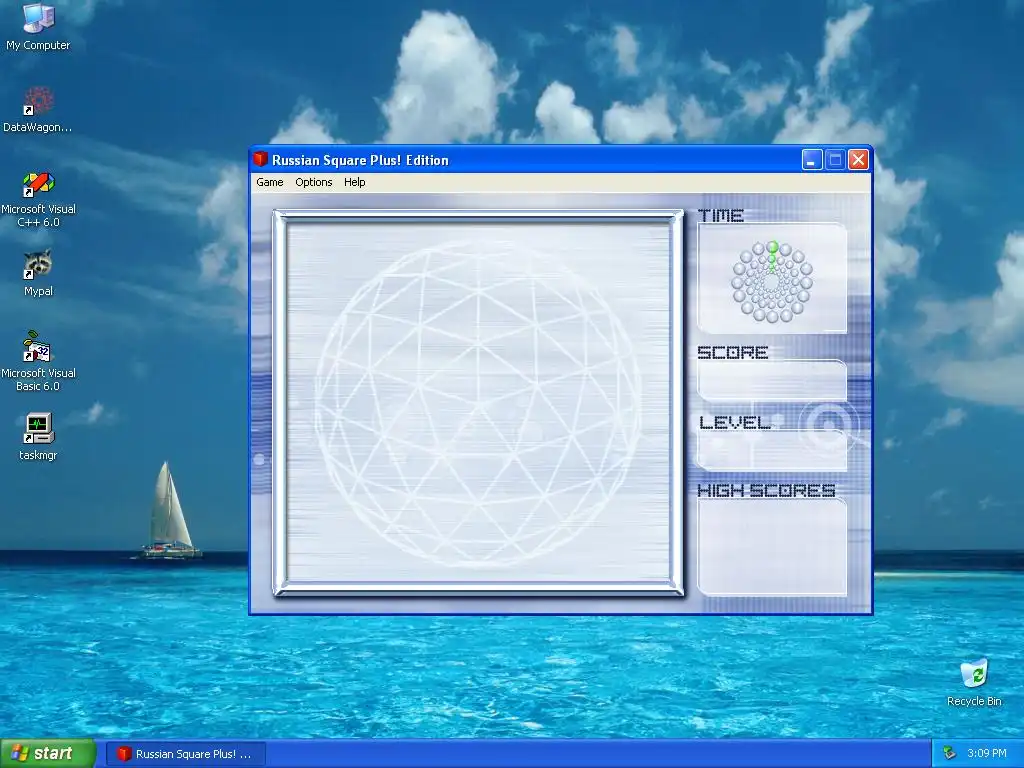Open the Game menu

click(x=269, y=182)
